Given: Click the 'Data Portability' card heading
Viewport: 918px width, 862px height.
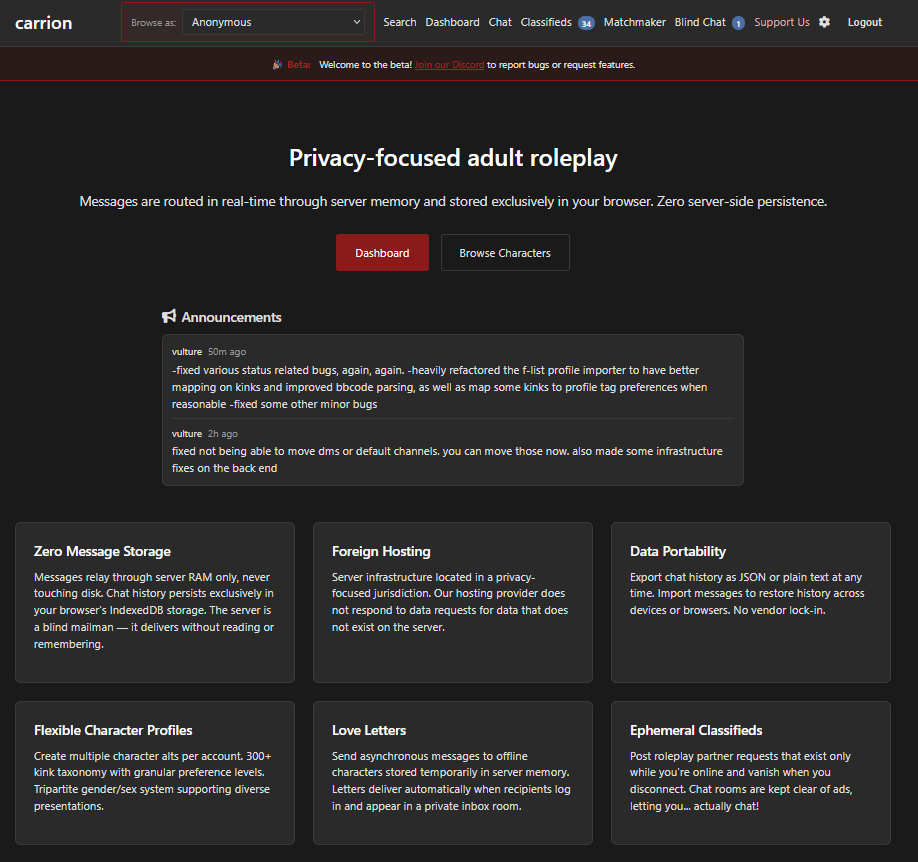Looking at the screenshot, I should click(678, 551).
